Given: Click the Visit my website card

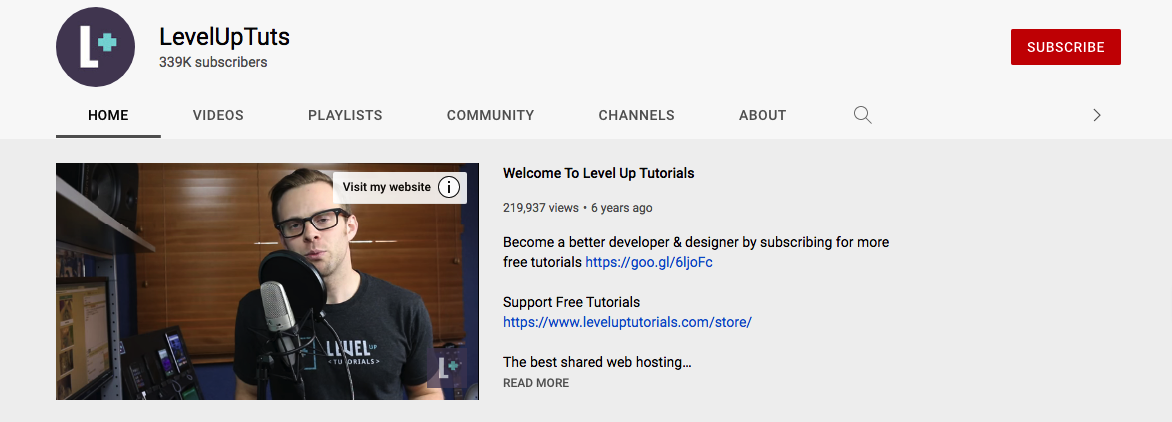Looking at the screenshot, I should [x=400, y=187].
